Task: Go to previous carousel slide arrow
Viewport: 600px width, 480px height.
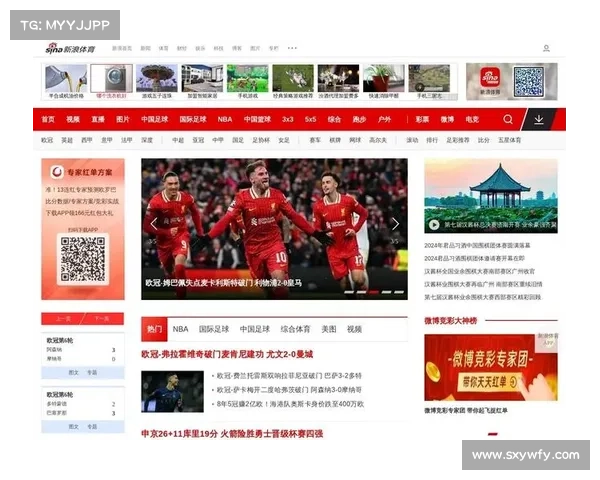Action: coord(154,224)
